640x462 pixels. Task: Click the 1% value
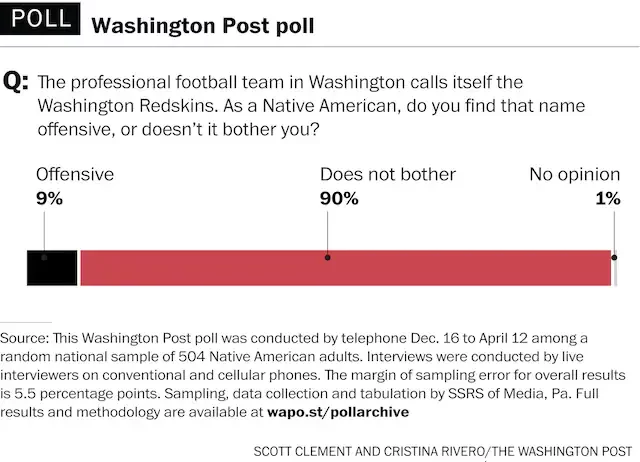tap(607, 198)
